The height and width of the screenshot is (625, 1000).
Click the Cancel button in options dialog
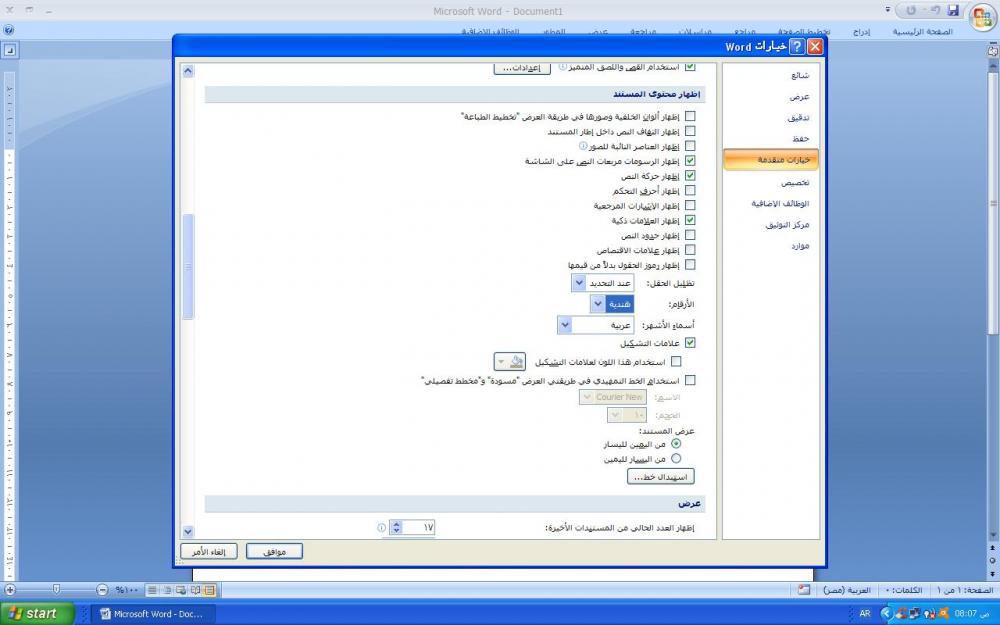click(209, 552)
